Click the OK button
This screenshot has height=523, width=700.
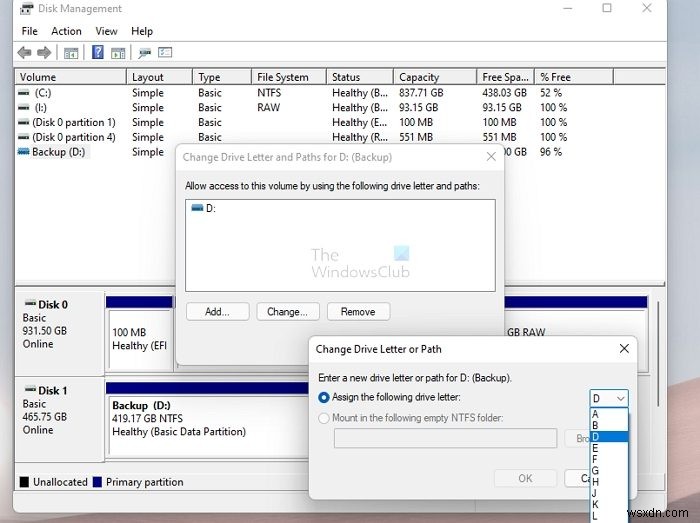(x=525, y=478)
